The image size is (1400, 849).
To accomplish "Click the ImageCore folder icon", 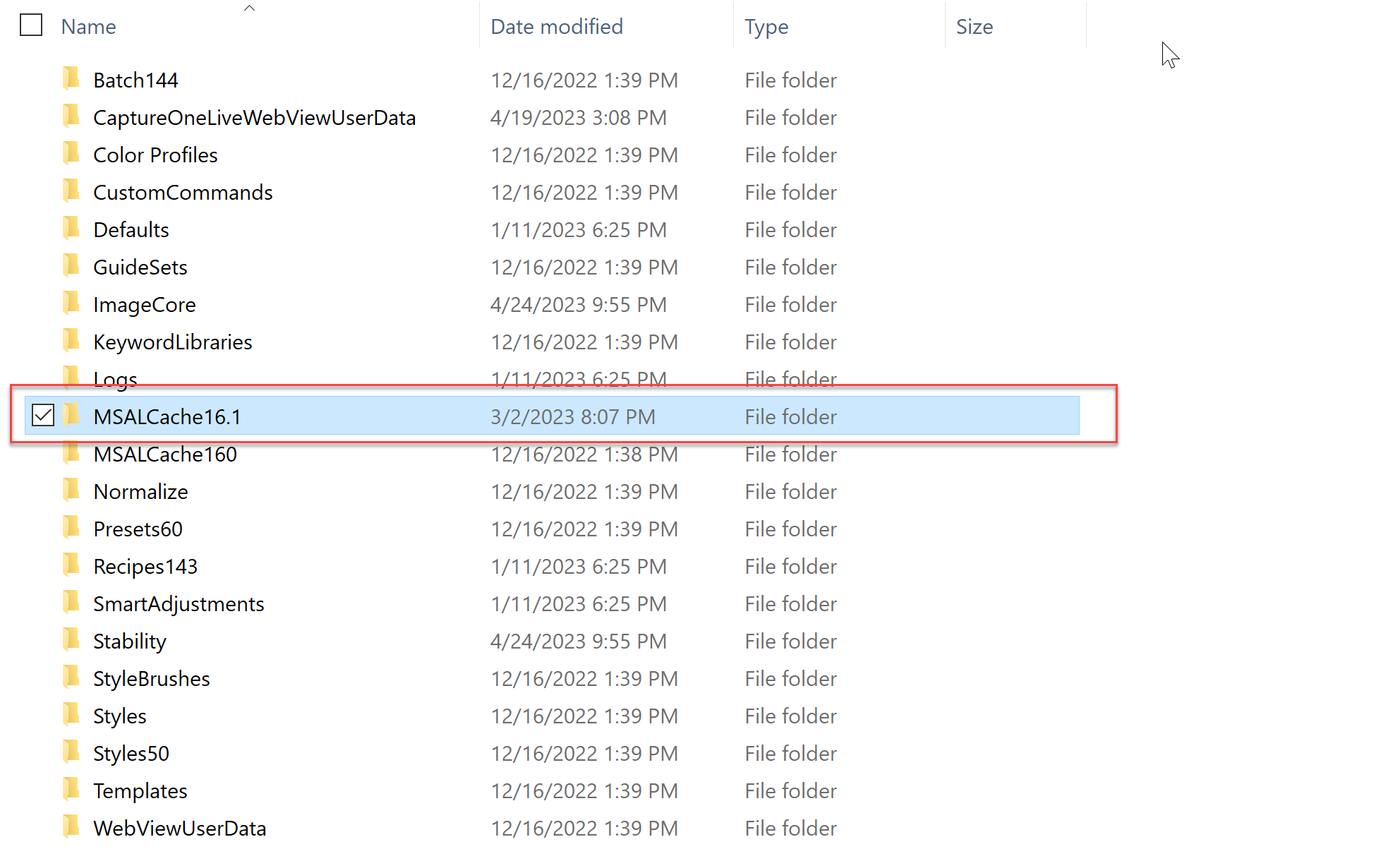I will click(x=71, y=303).
